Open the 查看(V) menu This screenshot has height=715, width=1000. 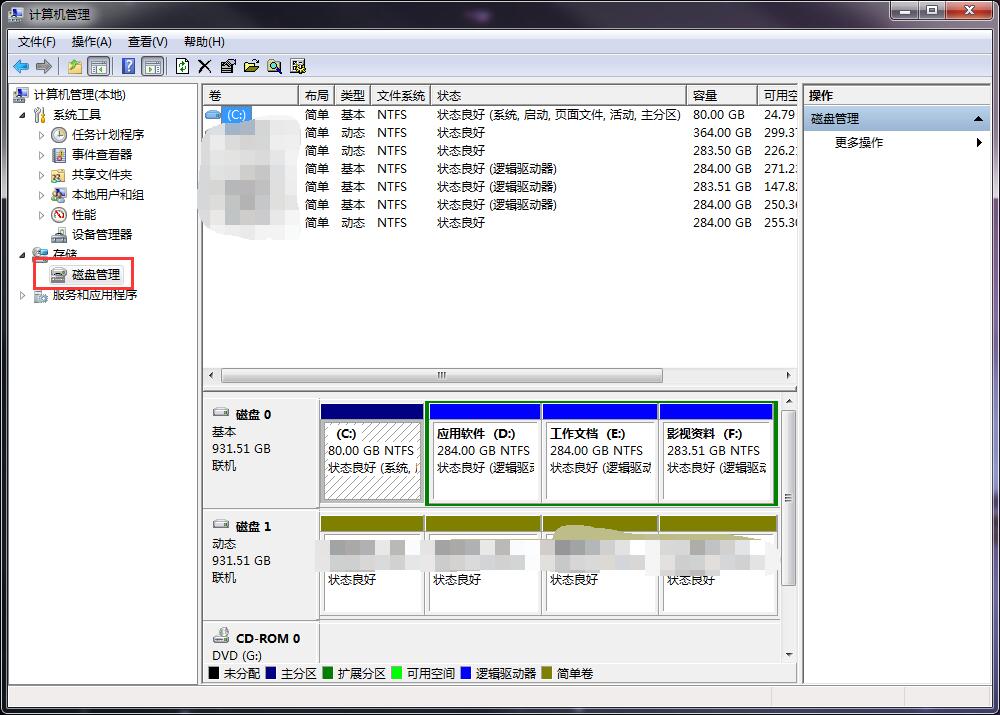click(x=147, y=42)
